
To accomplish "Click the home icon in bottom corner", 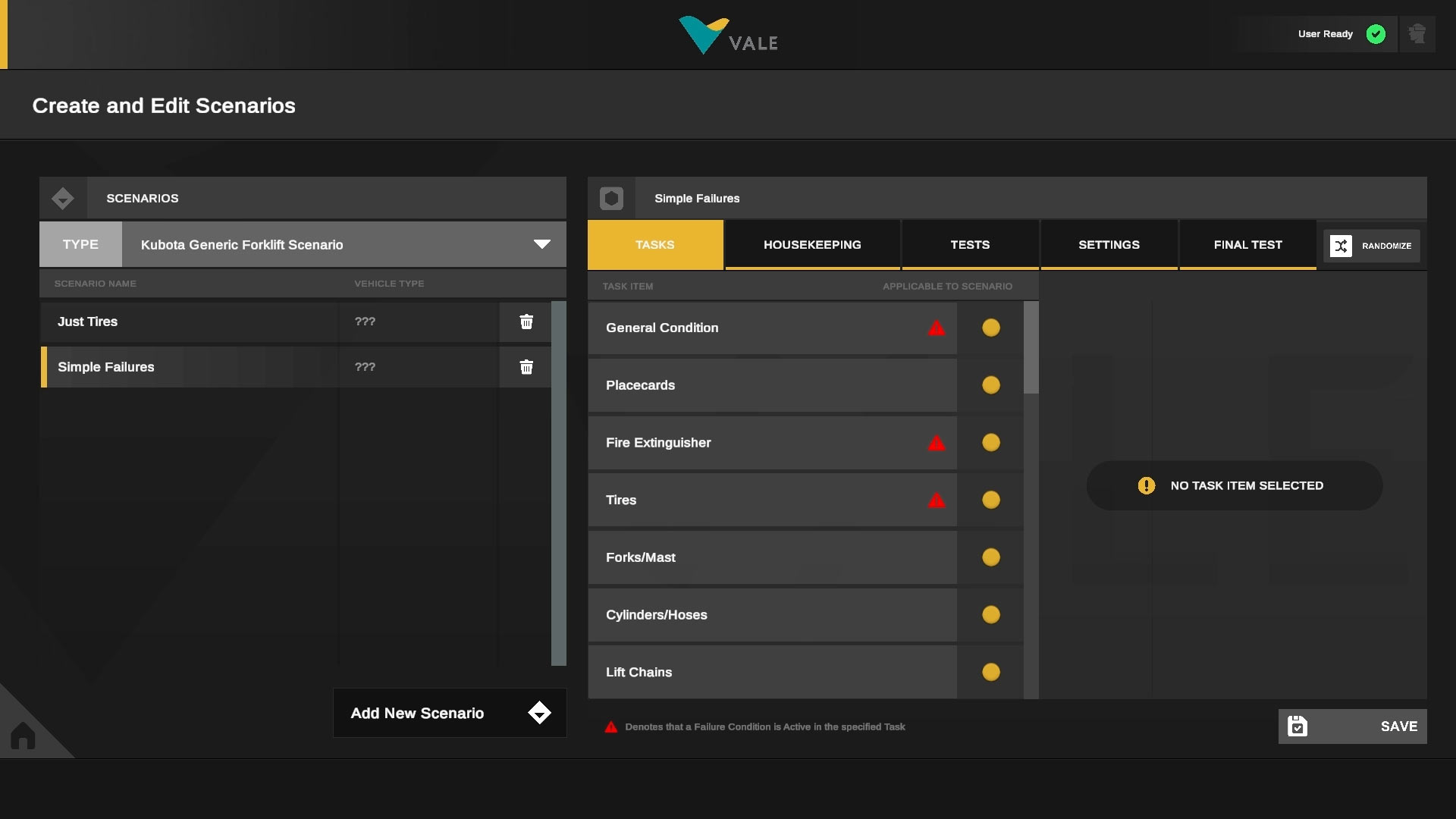I will [23, 735].
